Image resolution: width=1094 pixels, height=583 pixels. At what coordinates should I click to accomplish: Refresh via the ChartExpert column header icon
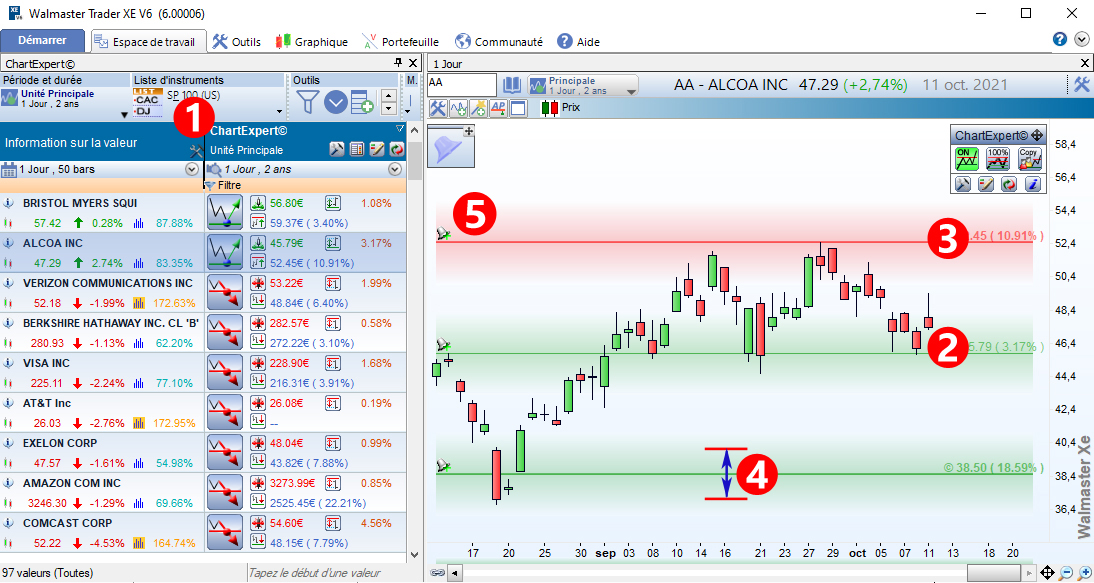pos(397,149)
